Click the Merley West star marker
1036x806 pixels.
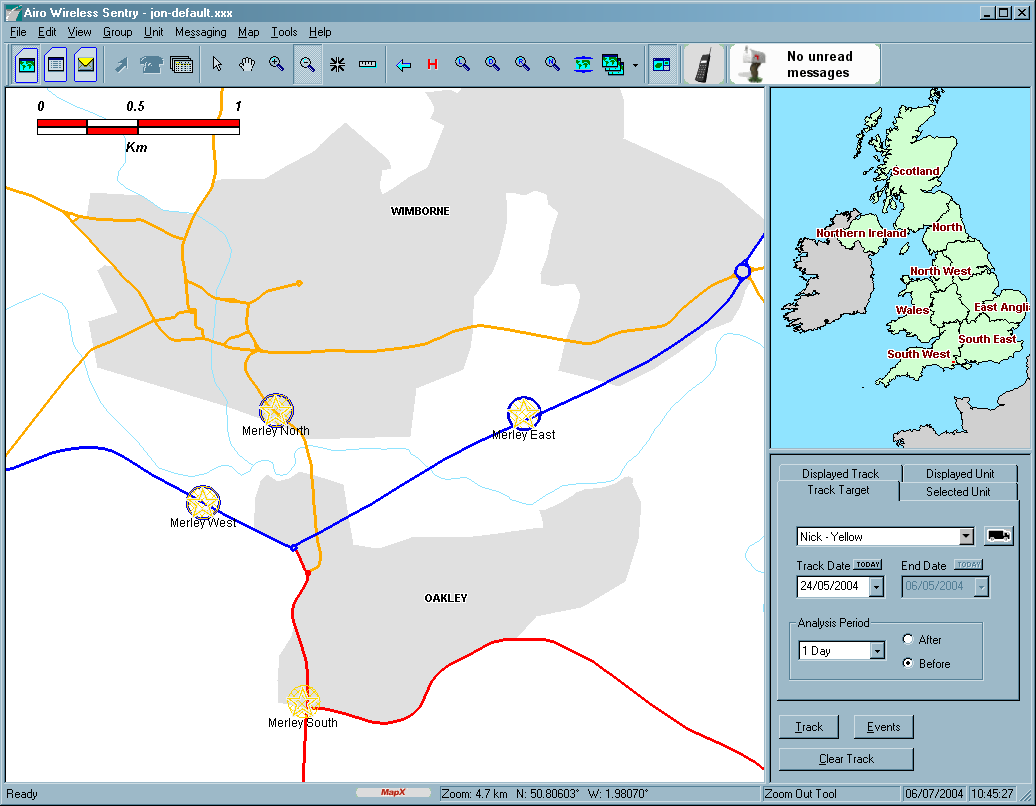point(203,503)
